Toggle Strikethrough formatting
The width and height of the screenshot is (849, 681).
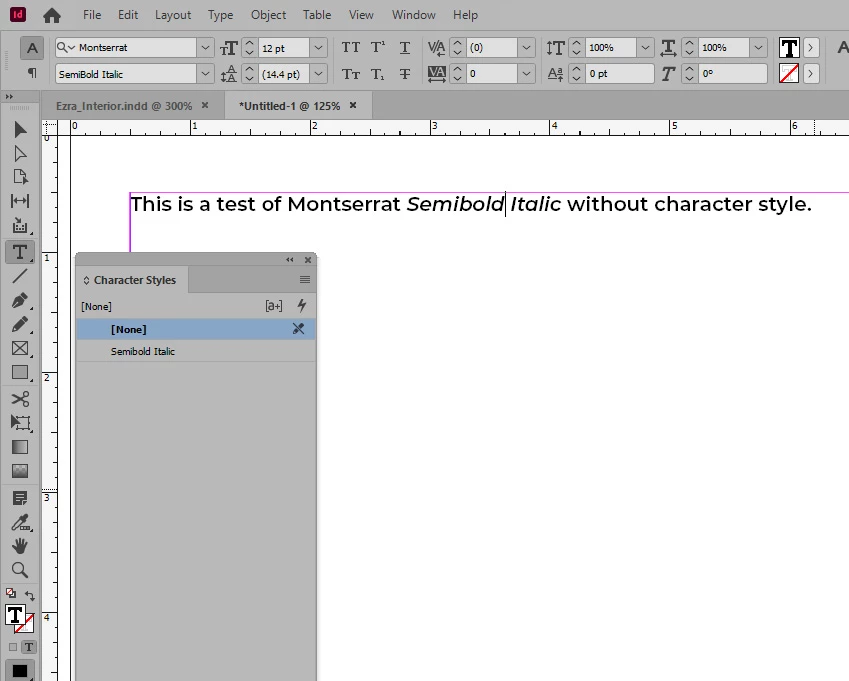click(404, 74)
